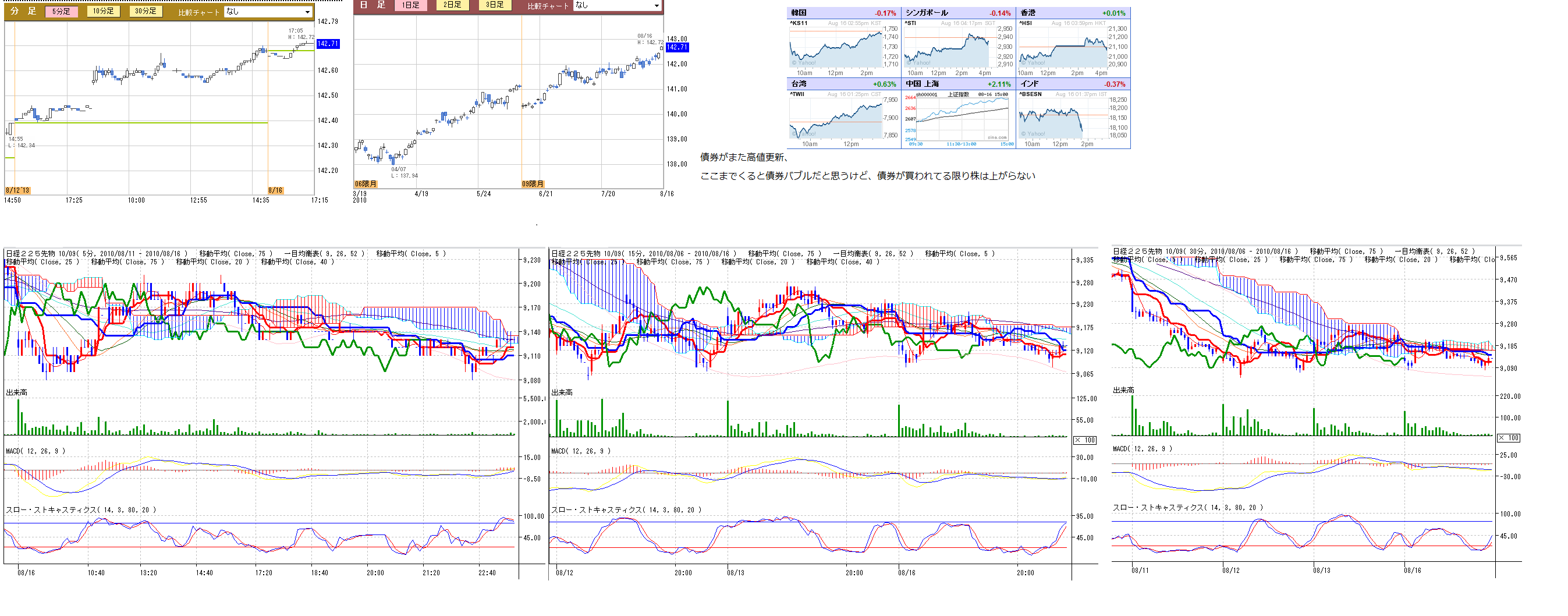Switch to the 3日足 chart view
The width and height of the screenshot is (1568, 616).
click(x=494, y=5)
